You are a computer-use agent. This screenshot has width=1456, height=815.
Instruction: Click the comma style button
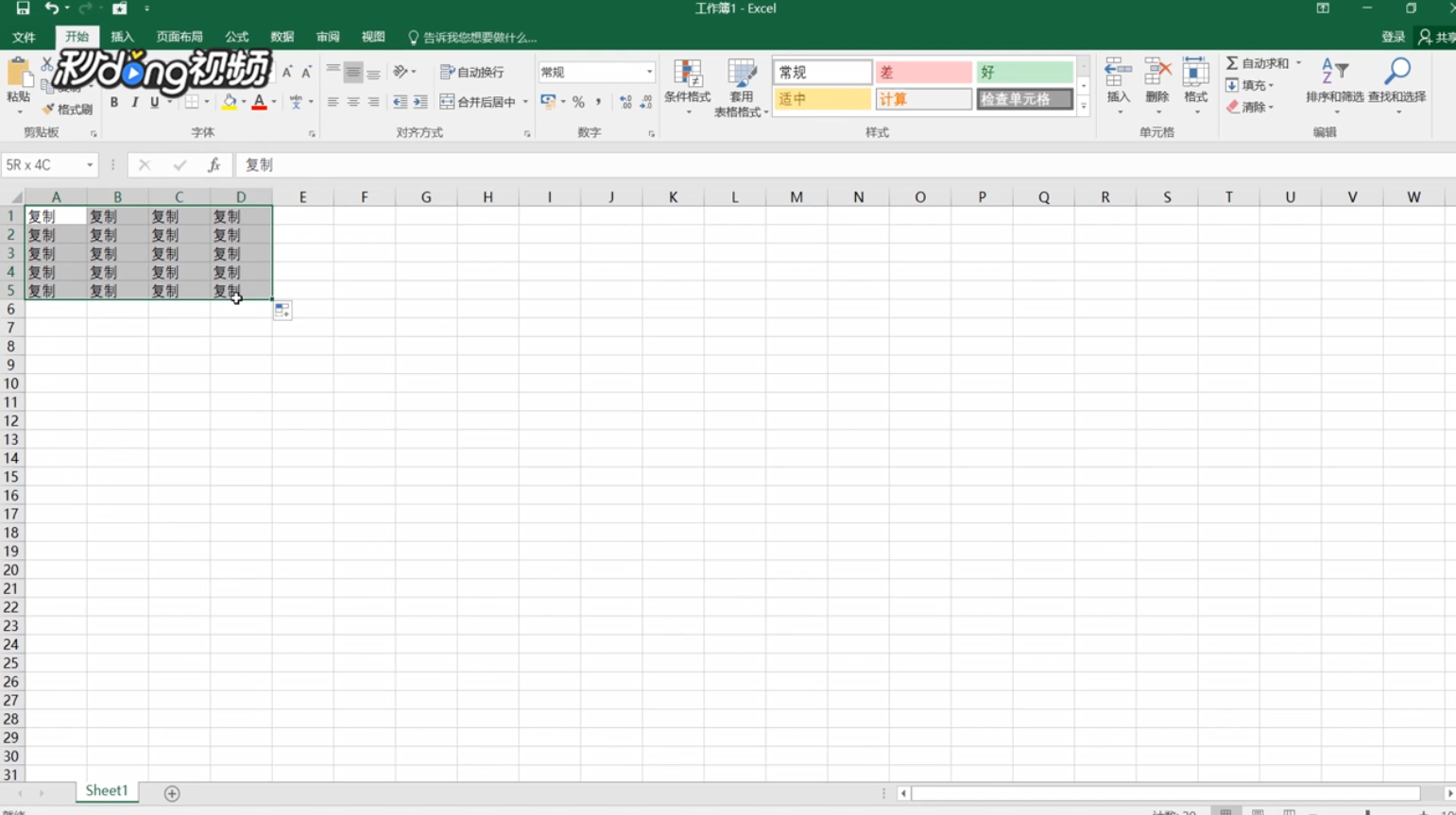coord(598,102)
